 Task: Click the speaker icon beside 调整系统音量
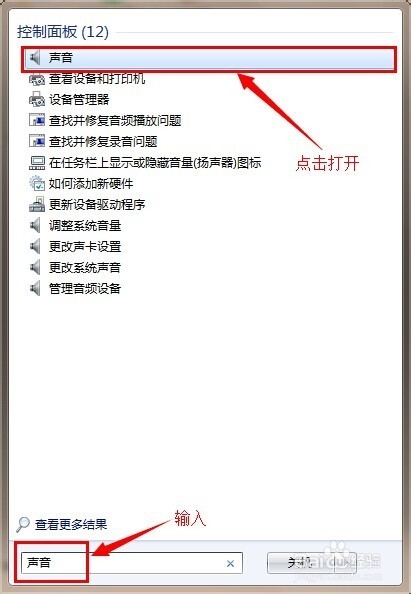click(35, 226)
